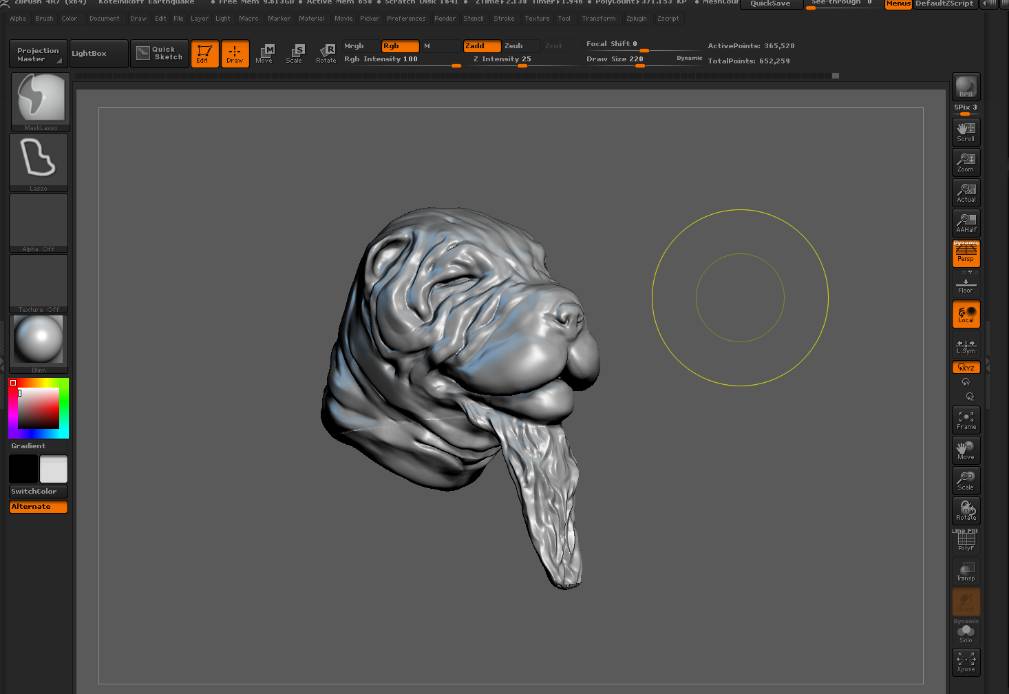
Task: Open the Material menu
Action: tap(311, 19)
